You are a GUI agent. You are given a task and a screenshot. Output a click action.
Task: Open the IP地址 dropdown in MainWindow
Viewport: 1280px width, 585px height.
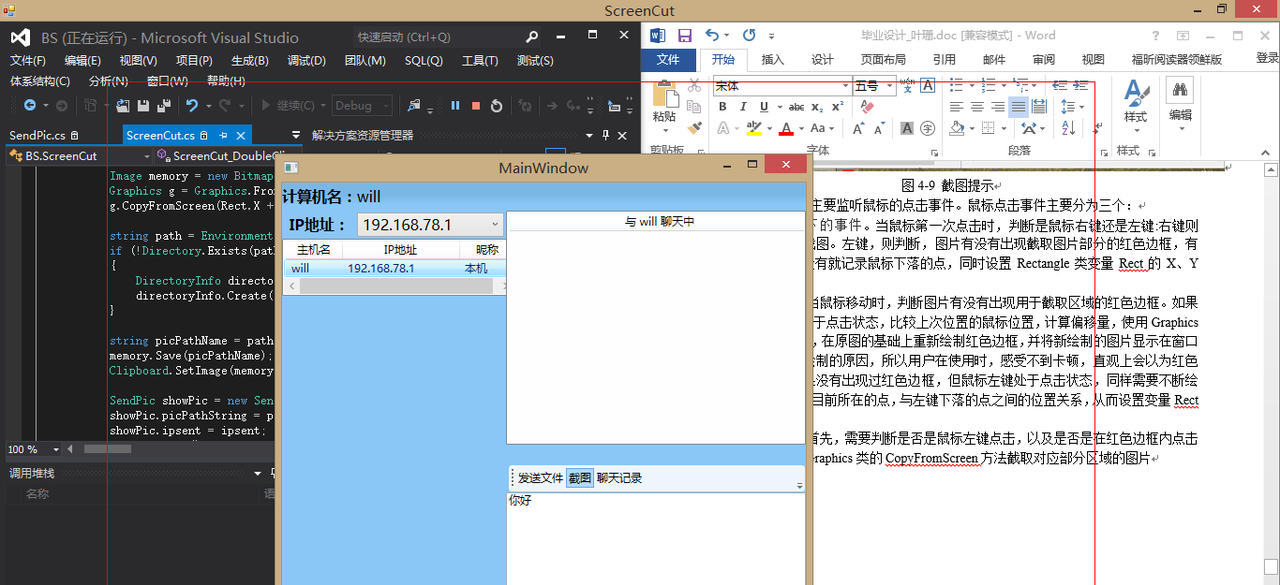(x=494, y=224)
